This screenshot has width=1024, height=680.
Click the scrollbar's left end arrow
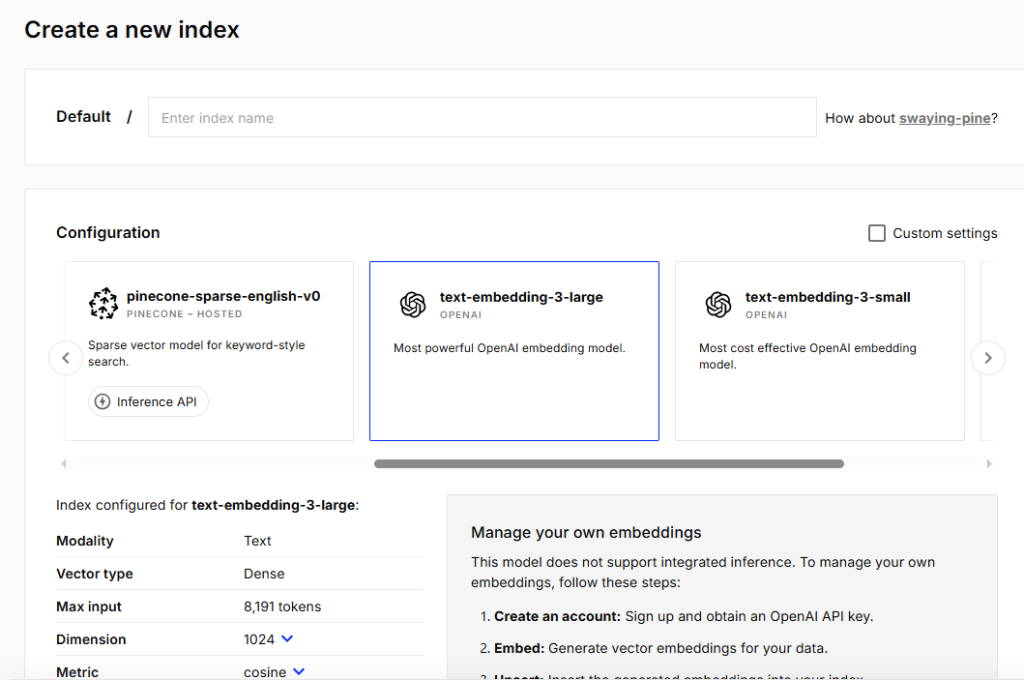pos(65,464)
